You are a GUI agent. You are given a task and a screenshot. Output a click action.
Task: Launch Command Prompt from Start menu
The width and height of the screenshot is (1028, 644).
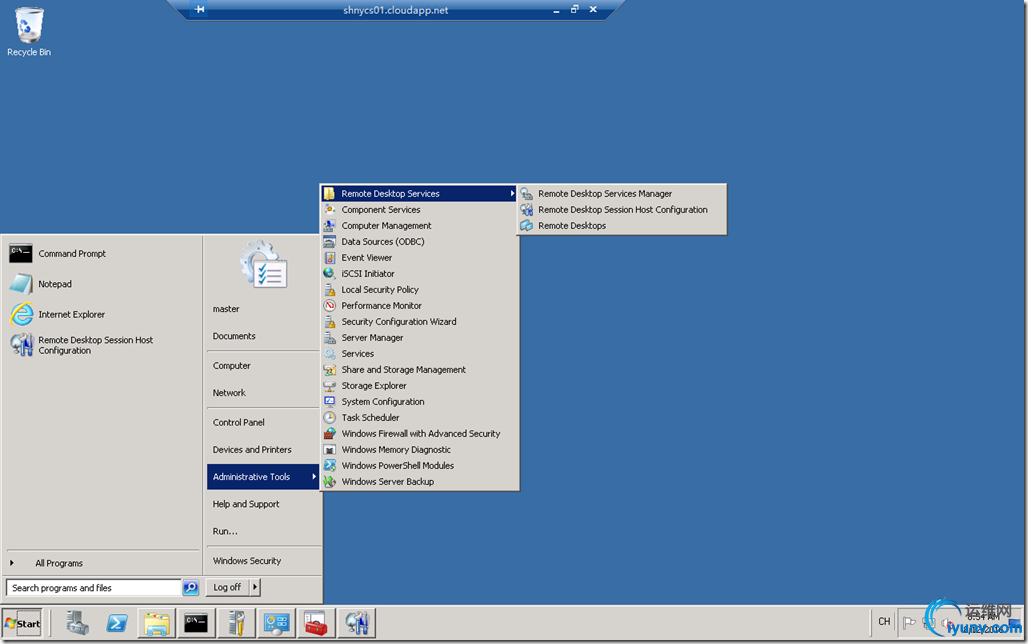pos(102,254)
